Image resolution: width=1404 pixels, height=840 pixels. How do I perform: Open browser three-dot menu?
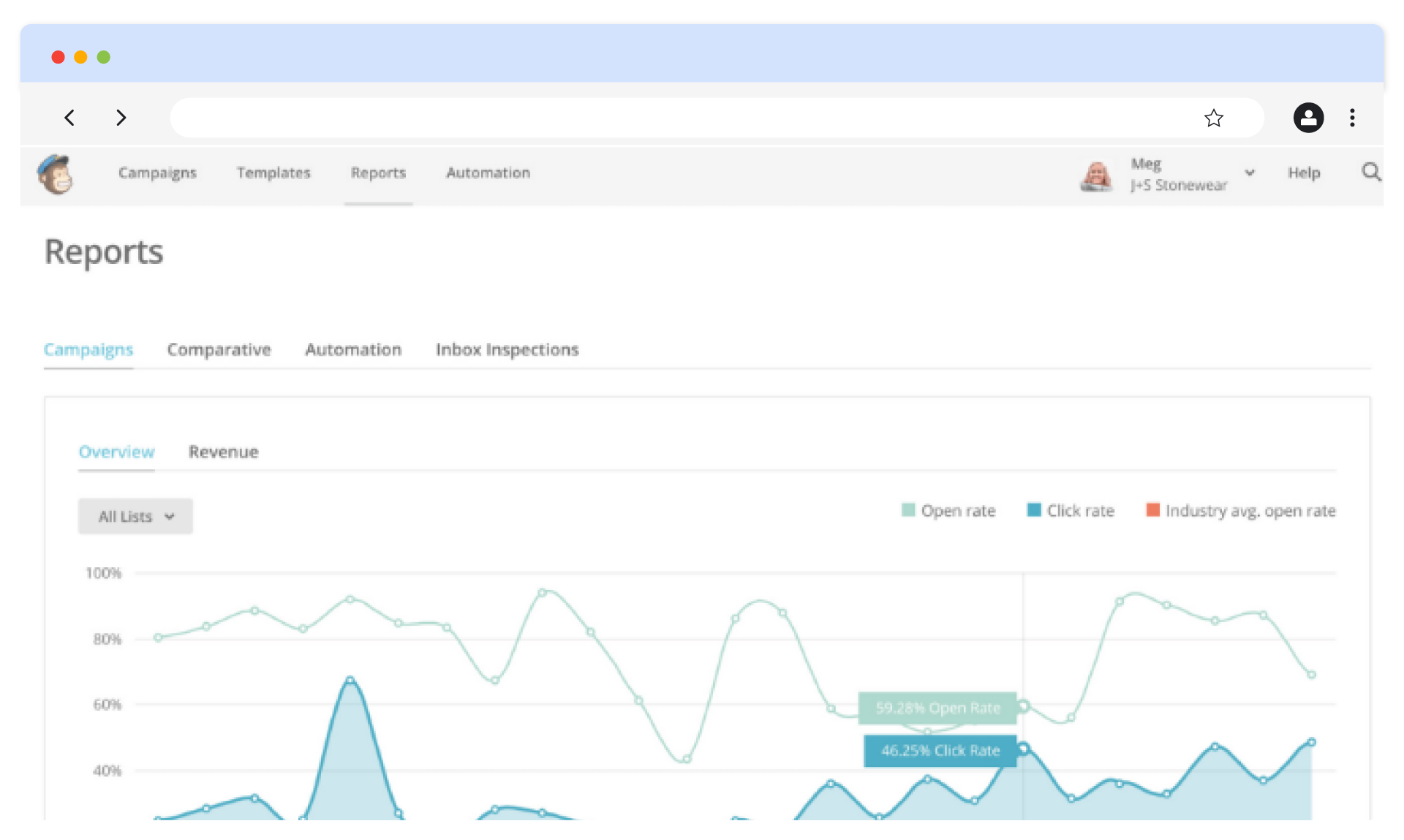[x=1352, y=118]
